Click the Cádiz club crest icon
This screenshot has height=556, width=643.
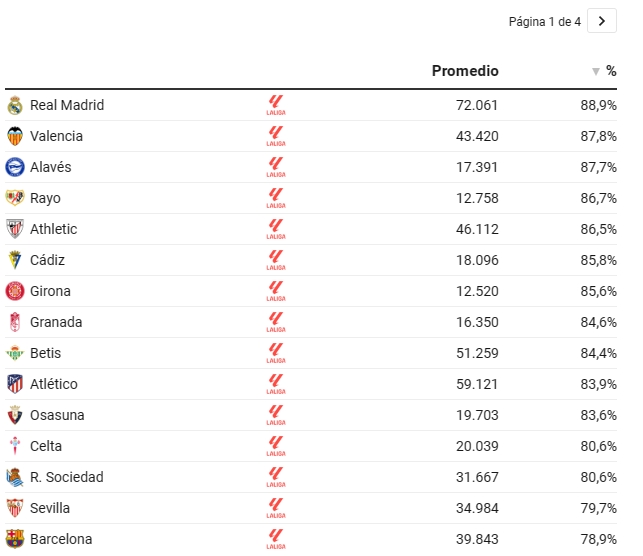point(15,260)
